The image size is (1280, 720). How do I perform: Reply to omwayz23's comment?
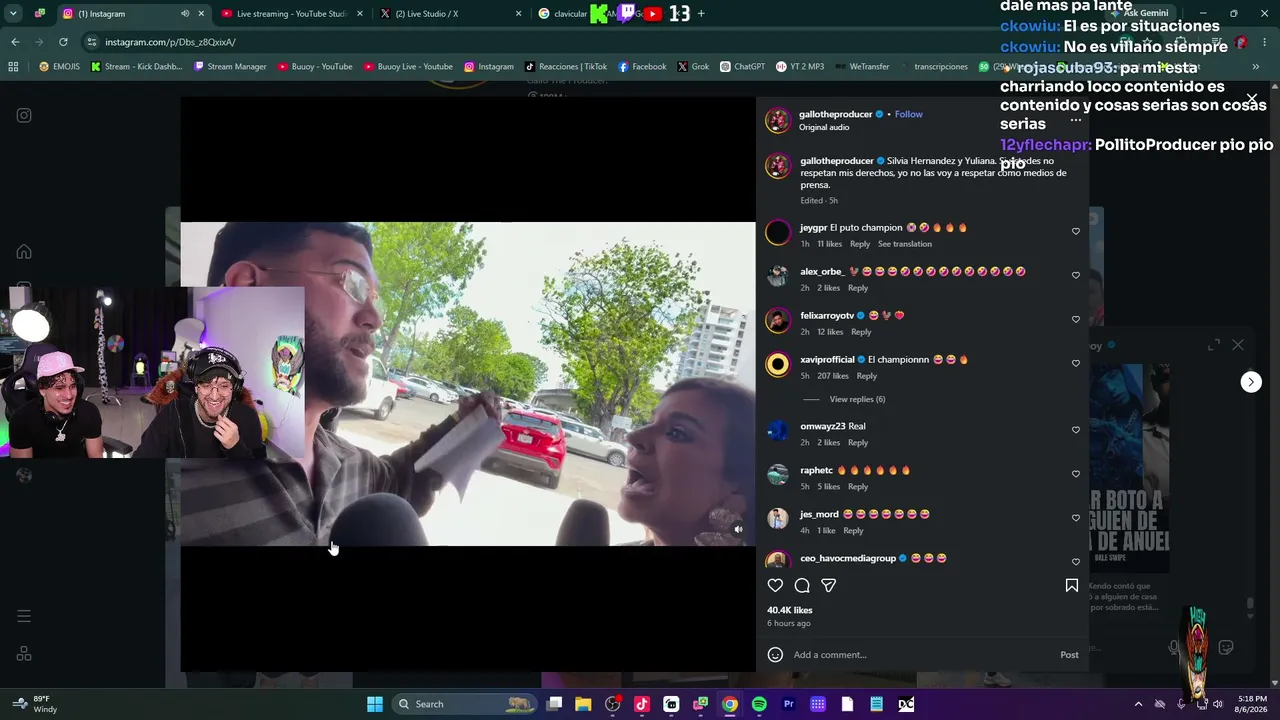pyautogui.click(x=858, y=443)
